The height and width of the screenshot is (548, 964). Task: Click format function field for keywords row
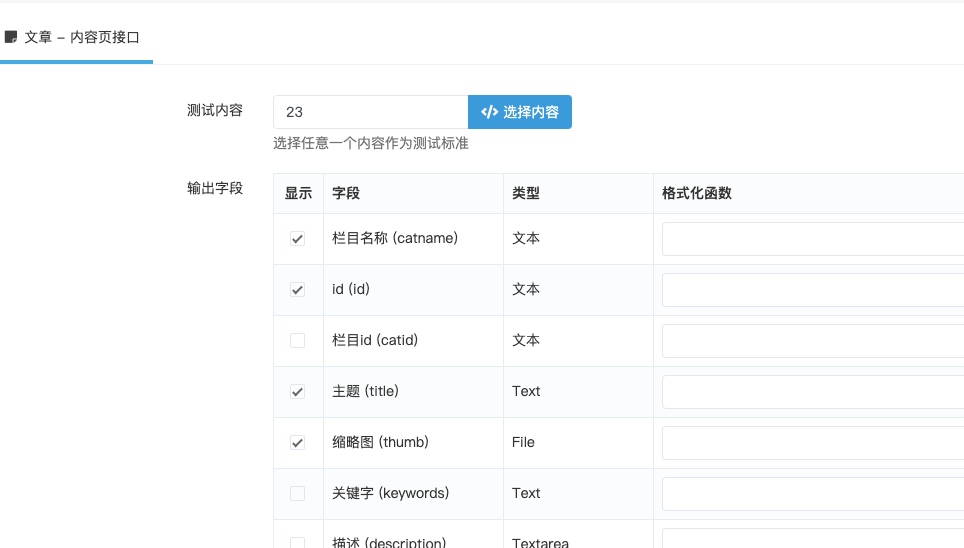813,494
